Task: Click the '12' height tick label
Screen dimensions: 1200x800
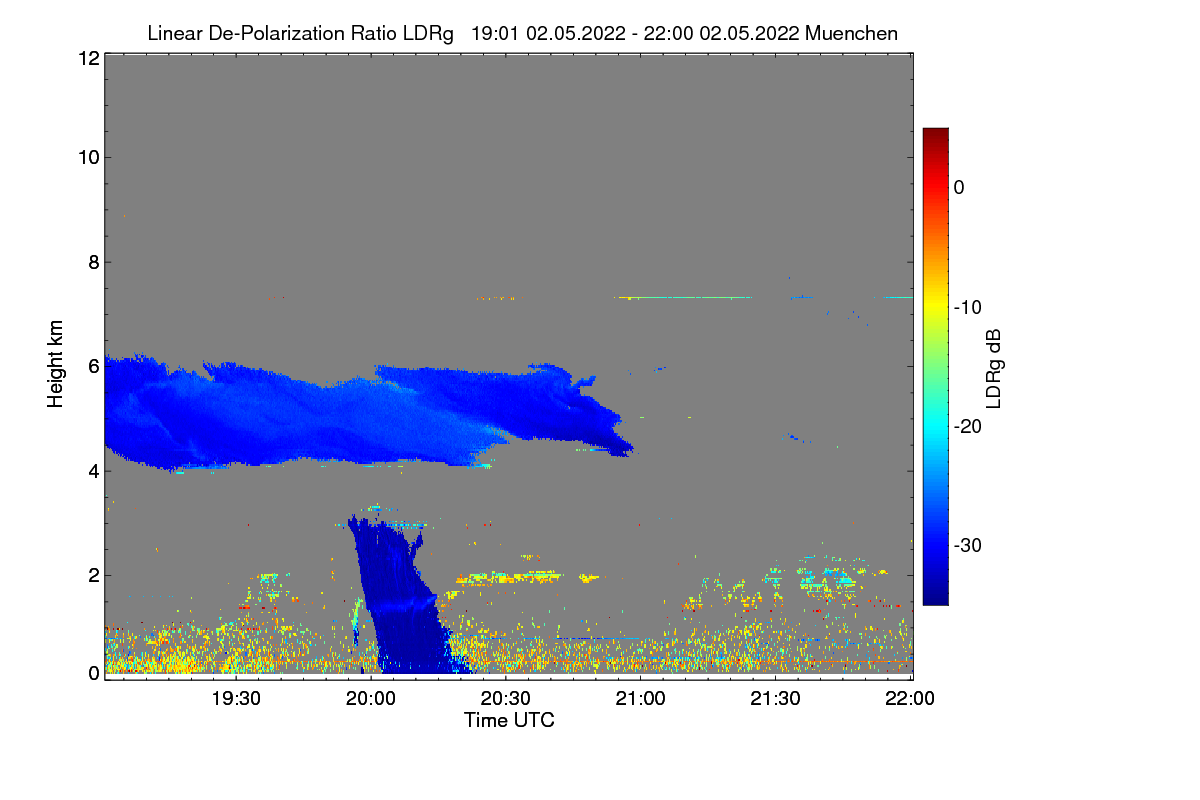Action: [88, 58]
